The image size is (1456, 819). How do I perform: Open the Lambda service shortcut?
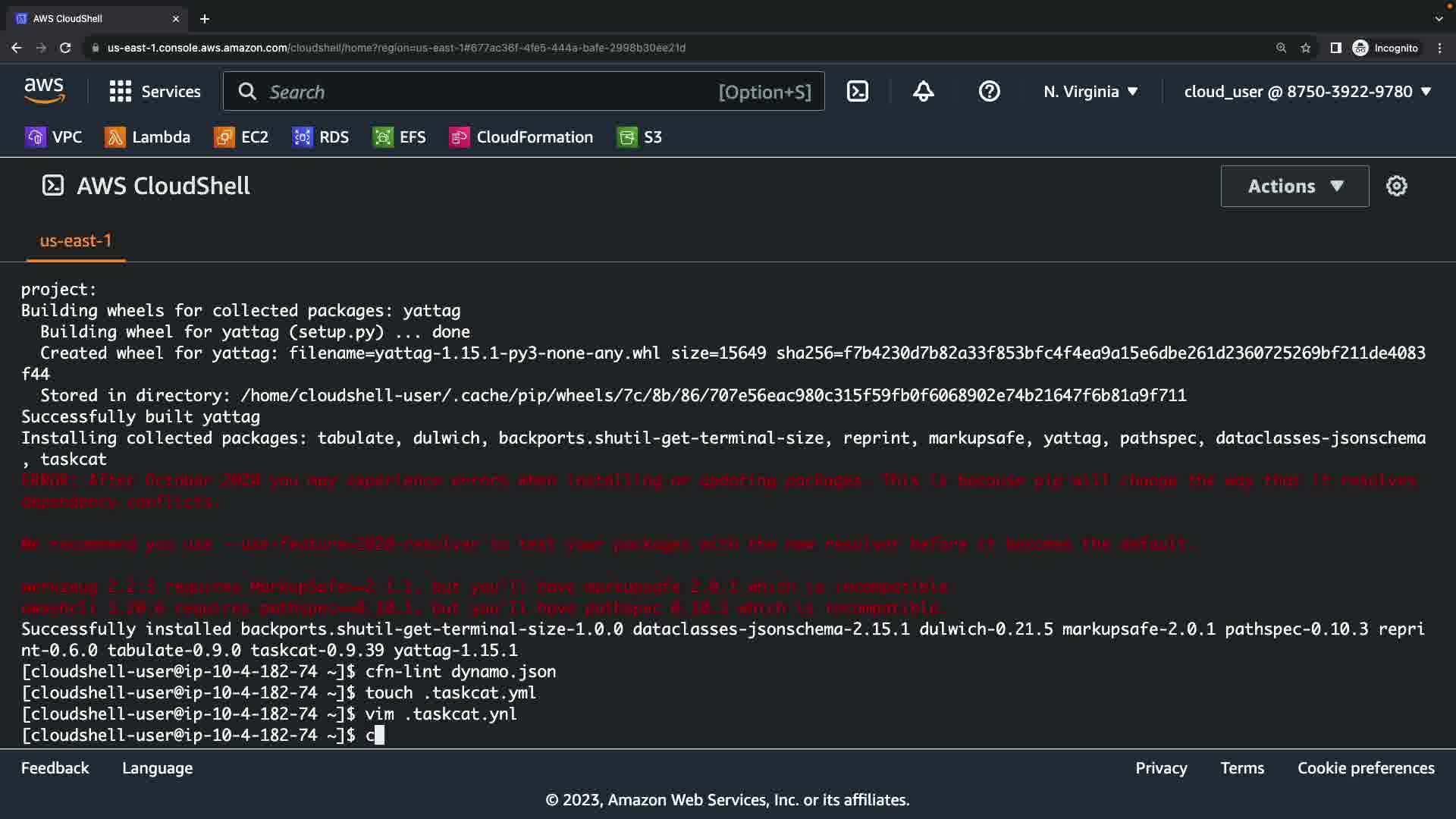coord(148,137)
